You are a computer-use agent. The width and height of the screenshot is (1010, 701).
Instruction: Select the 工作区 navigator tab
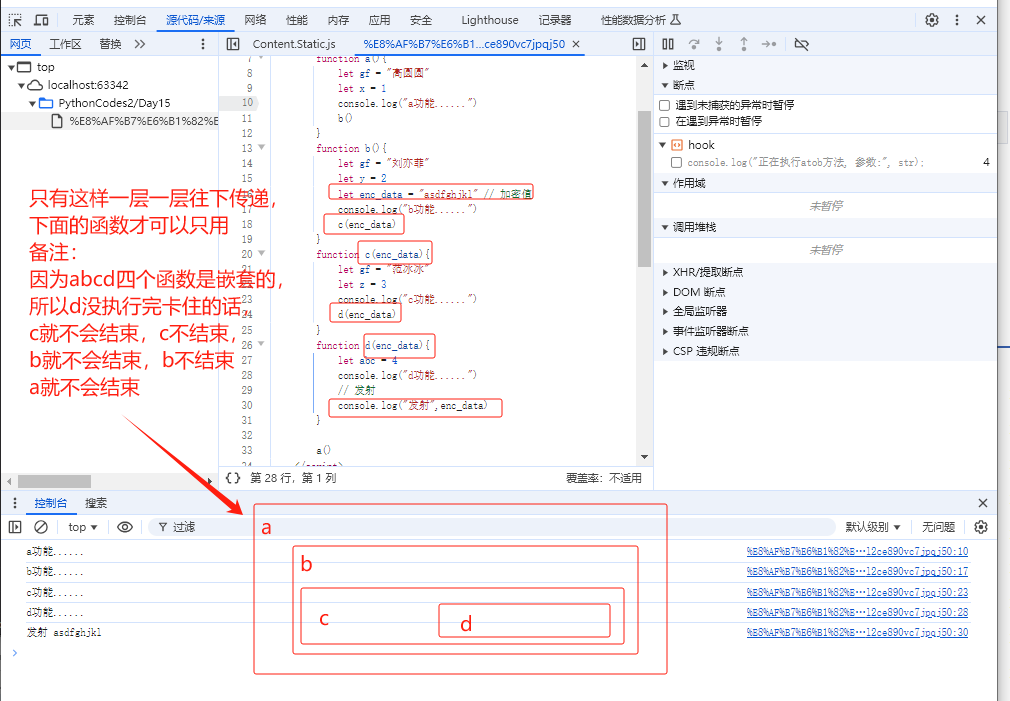click(66, 44)
